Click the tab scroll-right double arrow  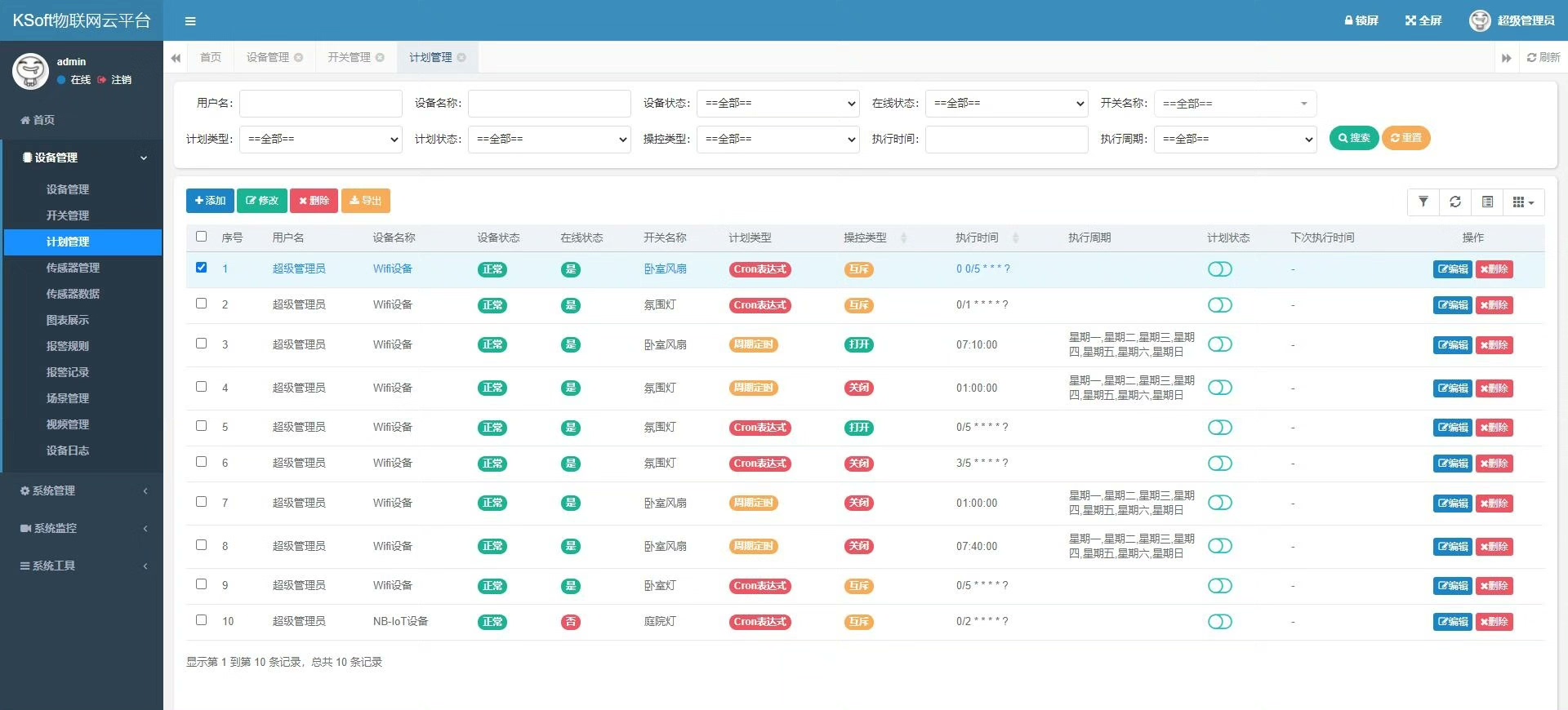(1506, 58)
